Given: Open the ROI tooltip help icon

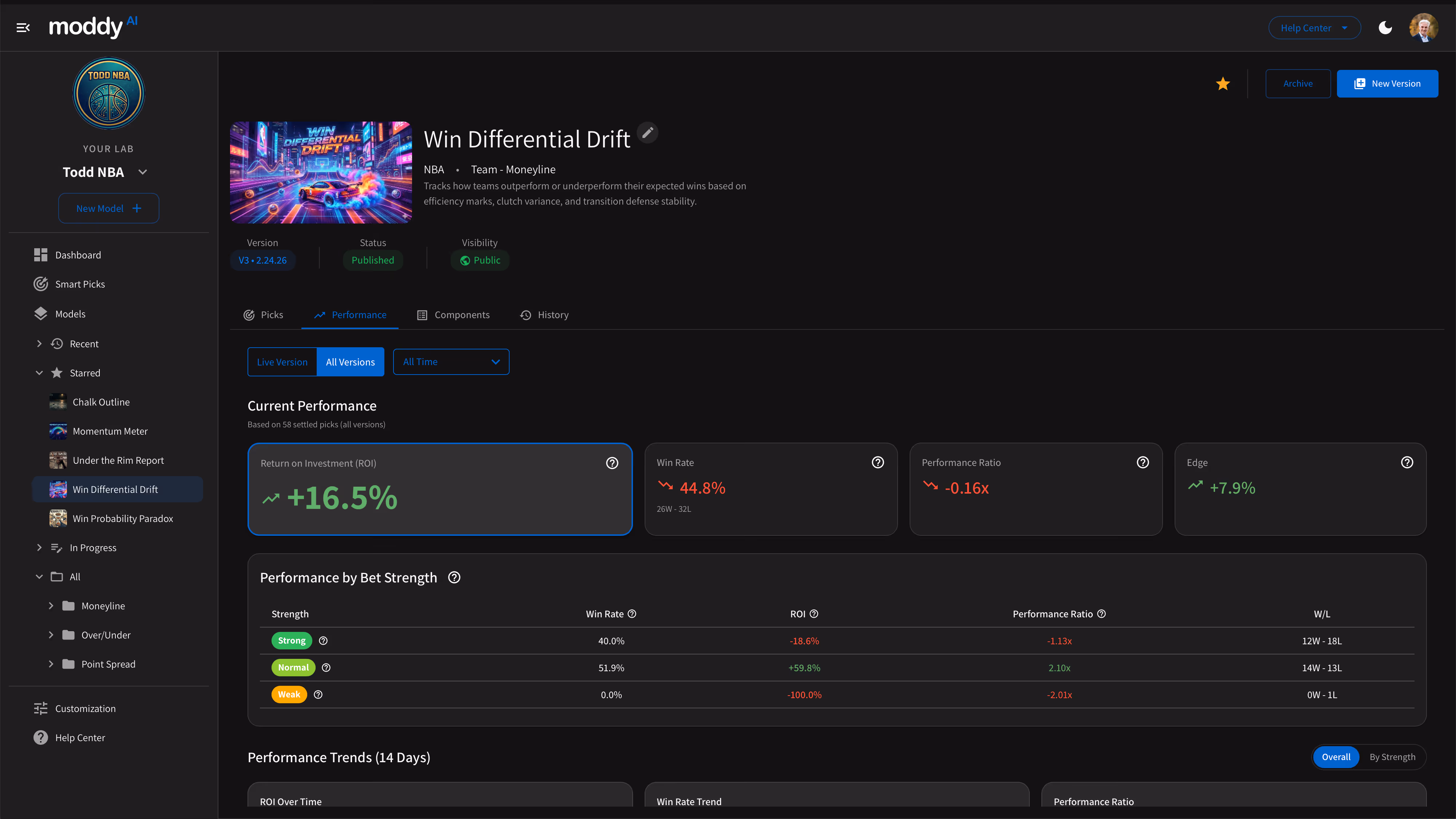Looking at the screenshot, I should (612, 463).
